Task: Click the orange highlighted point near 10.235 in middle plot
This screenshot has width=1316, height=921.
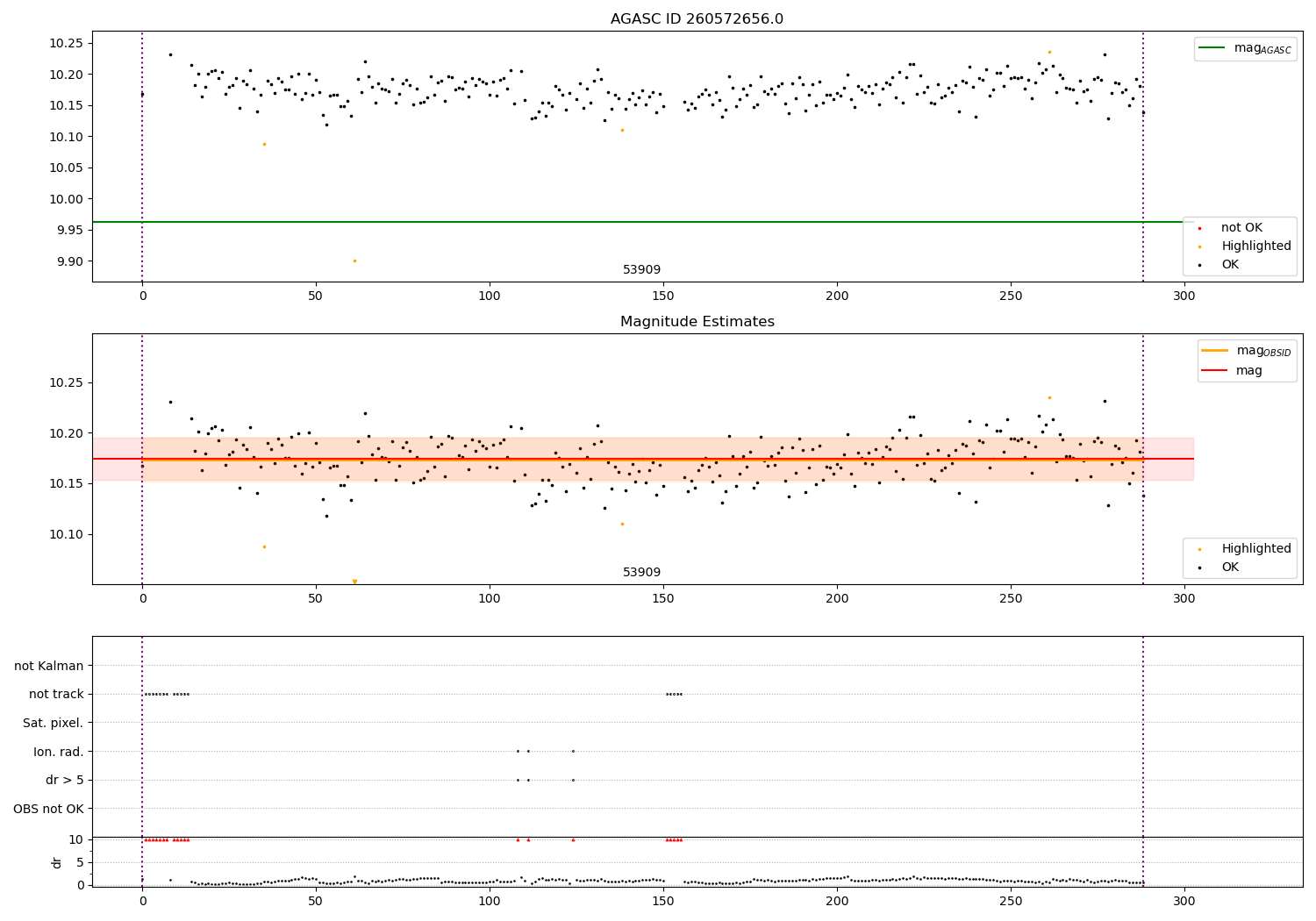Action: click(1049, 397)
